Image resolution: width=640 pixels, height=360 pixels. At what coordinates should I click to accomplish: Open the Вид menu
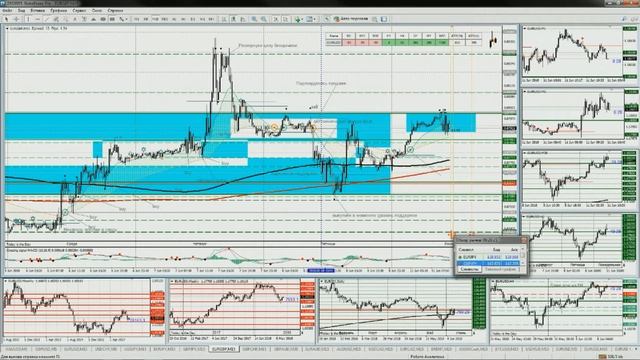pos(21,10)
